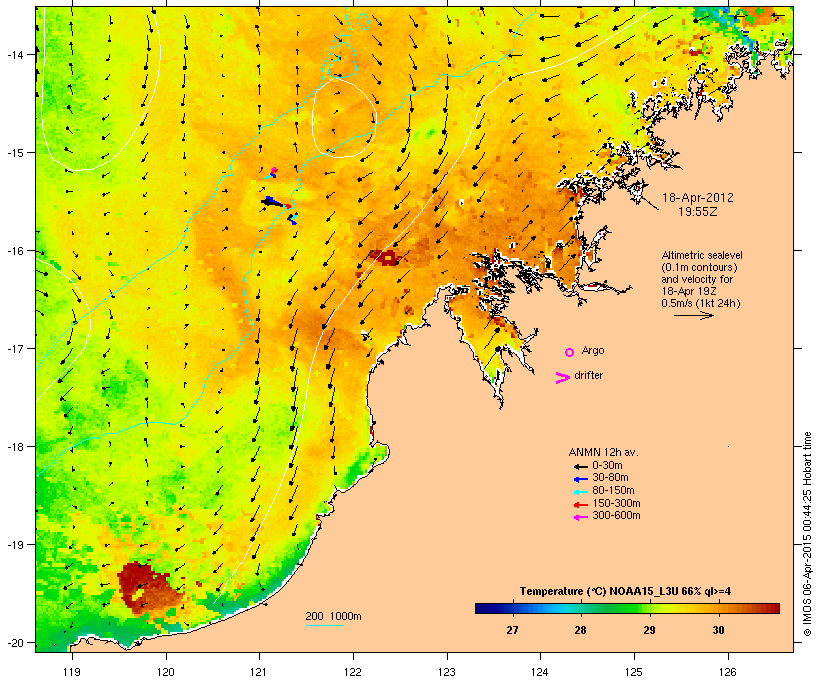The width and height of the screenshot is (820, 680).
Task: Click latitude axis label -18
Action: point(15,447)
